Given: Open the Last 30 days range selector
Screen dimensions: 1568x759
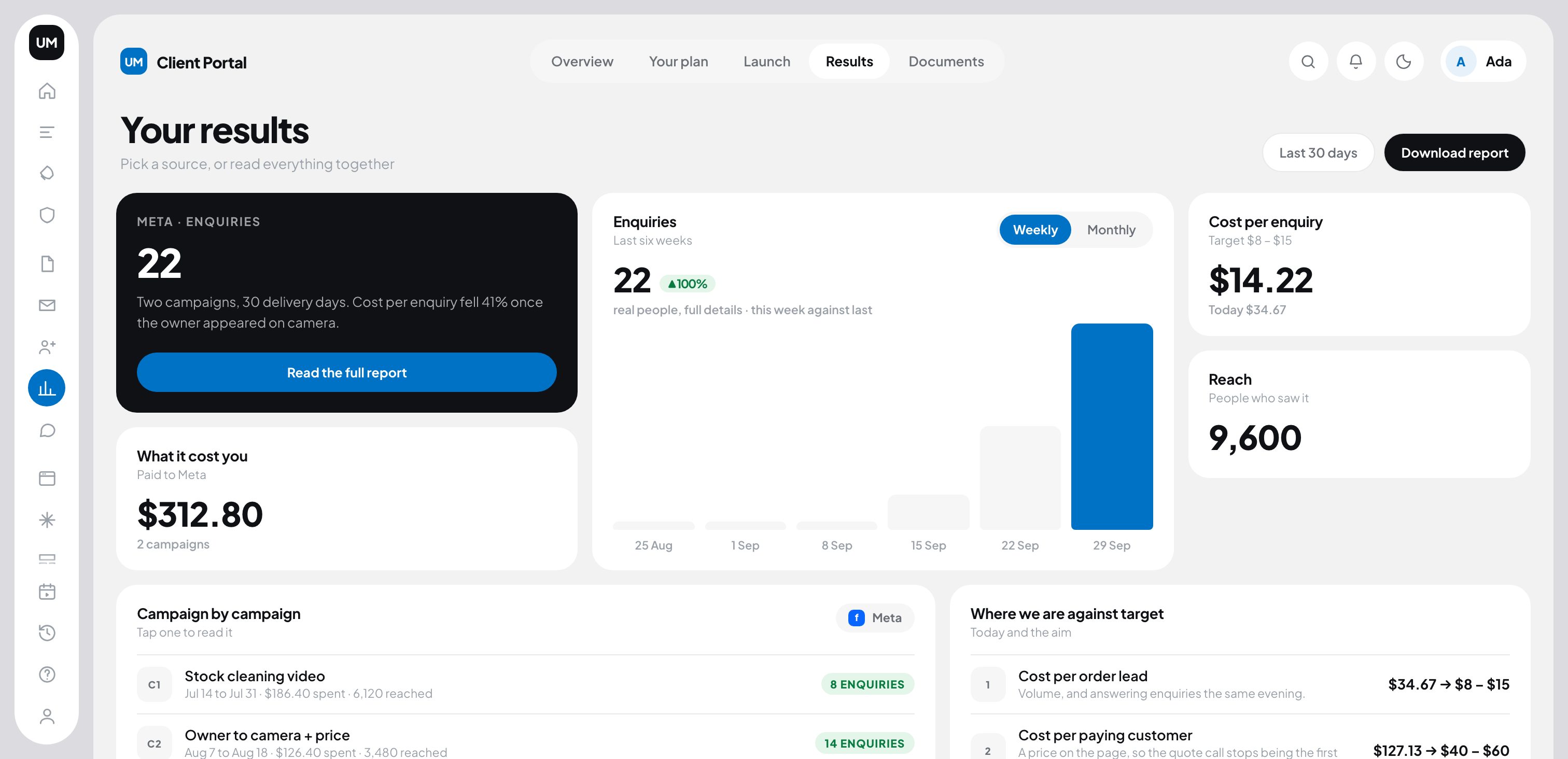Looking at the screenshot, I should 1318,152.
